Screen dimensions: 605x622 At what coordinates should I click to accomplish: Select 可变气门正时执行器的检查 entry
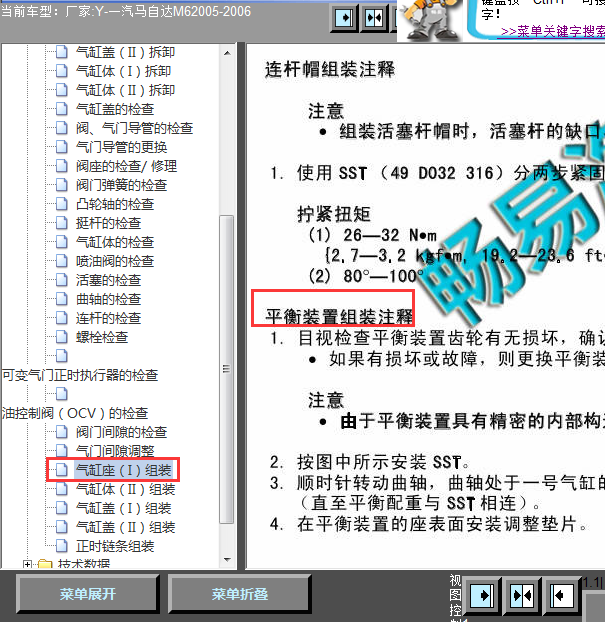[x=80, y=375]
